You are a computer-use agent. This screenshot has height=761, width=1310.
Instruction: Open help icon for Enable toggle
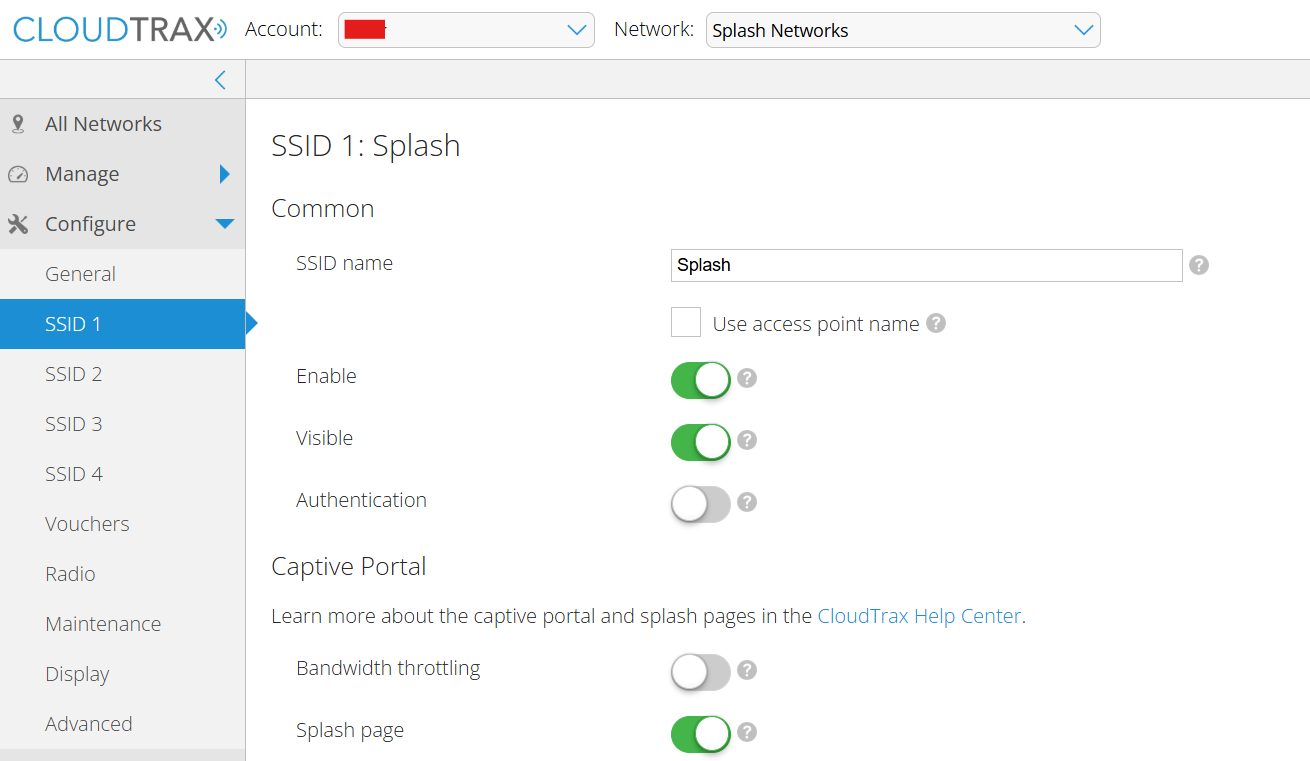click(x=747, y=378)
